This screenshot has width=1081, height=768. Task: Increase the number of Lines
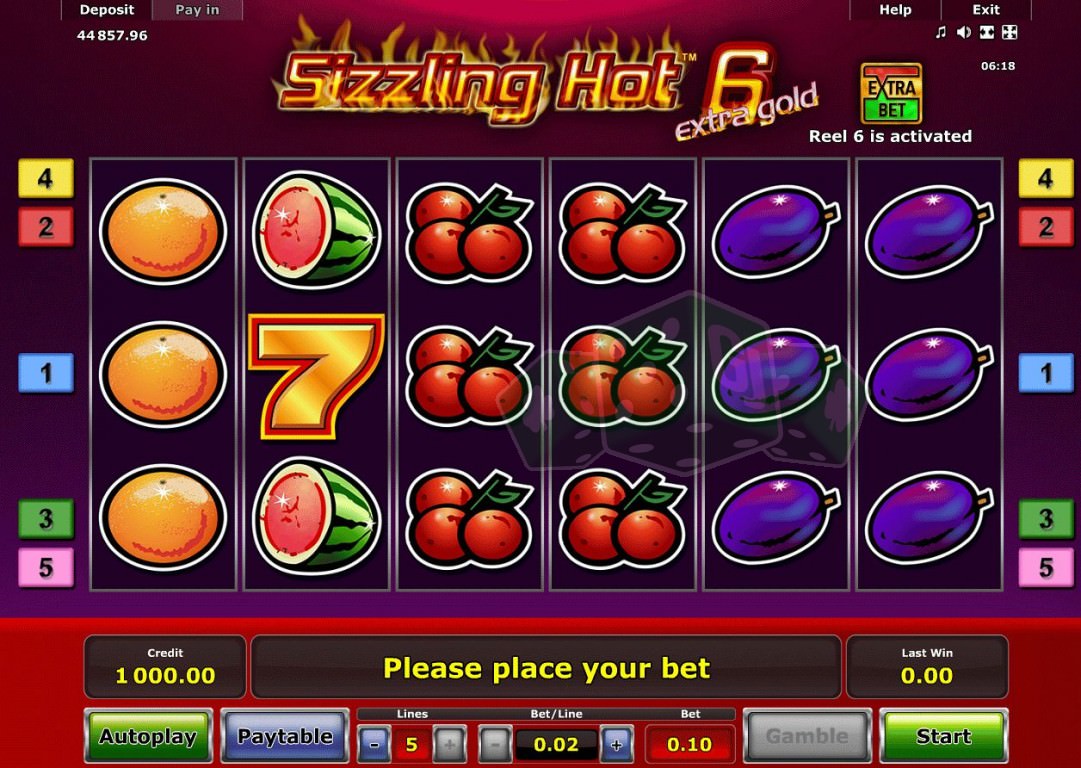pos(449,745)
